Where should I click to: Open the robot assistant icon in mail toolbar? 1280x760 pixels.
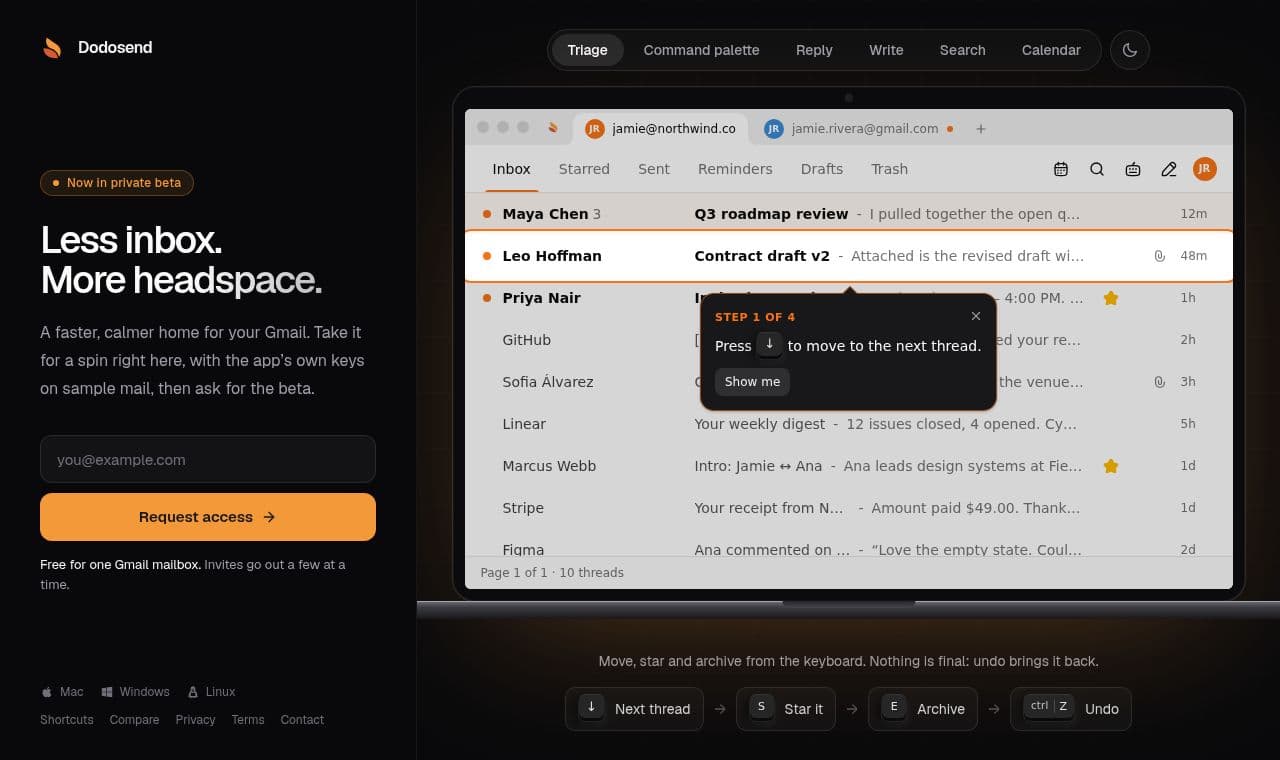(1133, 169)
